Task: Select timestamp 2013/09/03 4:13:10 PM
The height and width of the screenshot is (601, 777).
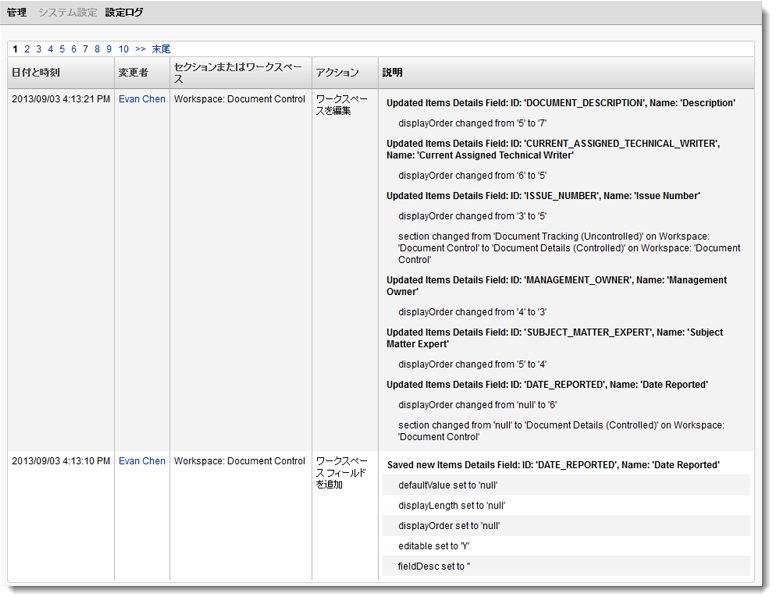Action: tap(61, 461)
